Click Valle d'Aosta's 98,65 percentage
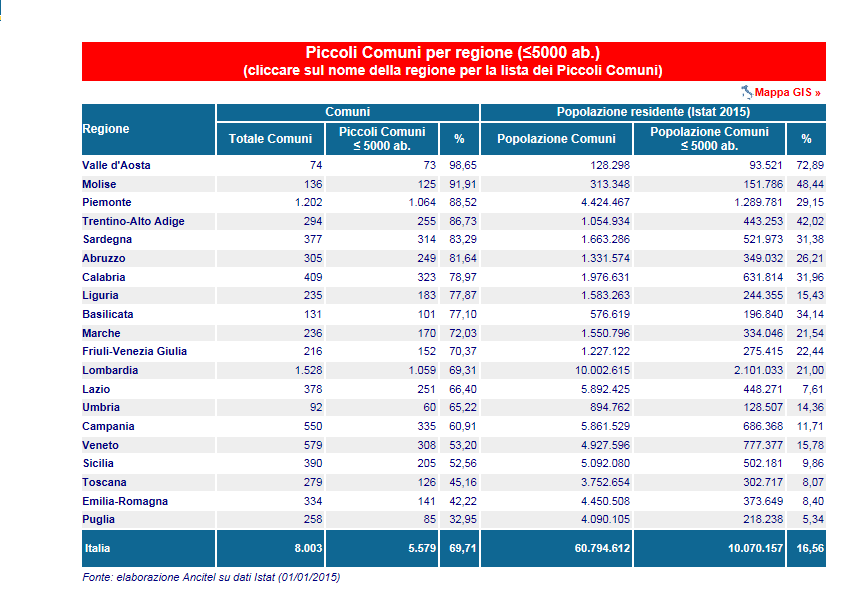 pyautogui.click(x=463, y=165)
